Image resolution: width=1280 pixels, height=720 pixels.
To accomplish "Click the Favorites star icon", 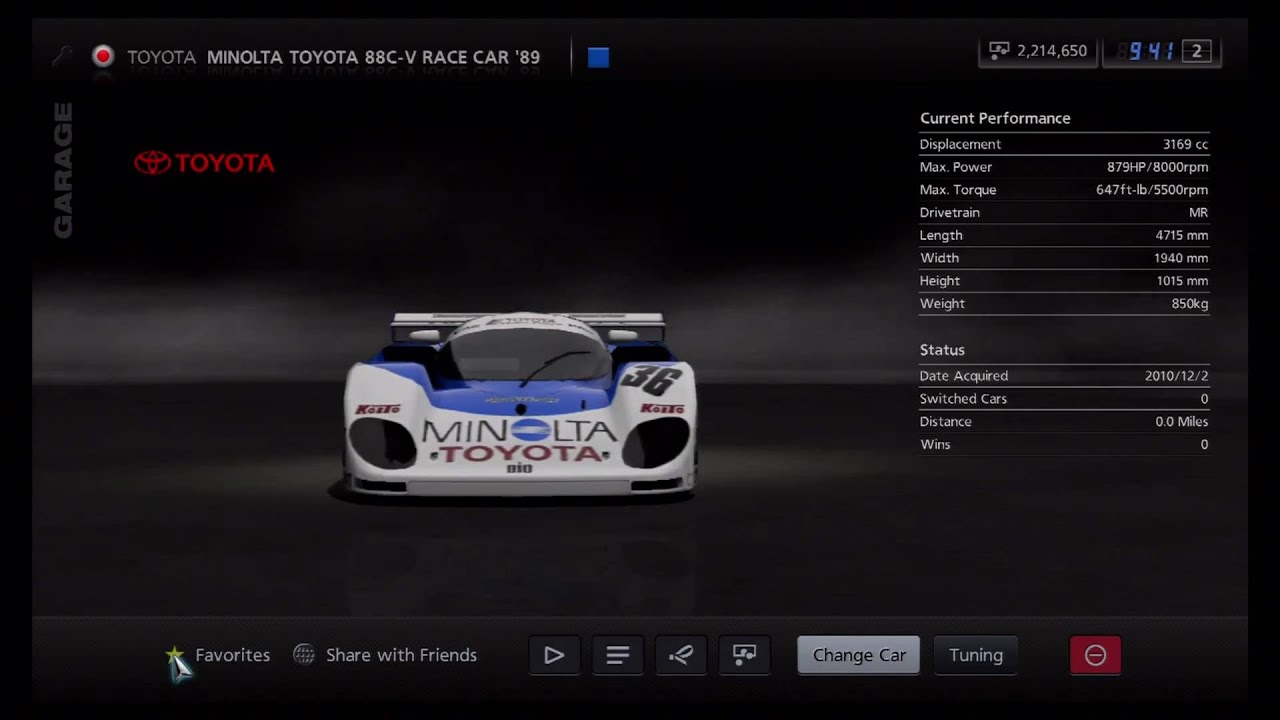I will [x=175, y=656].
